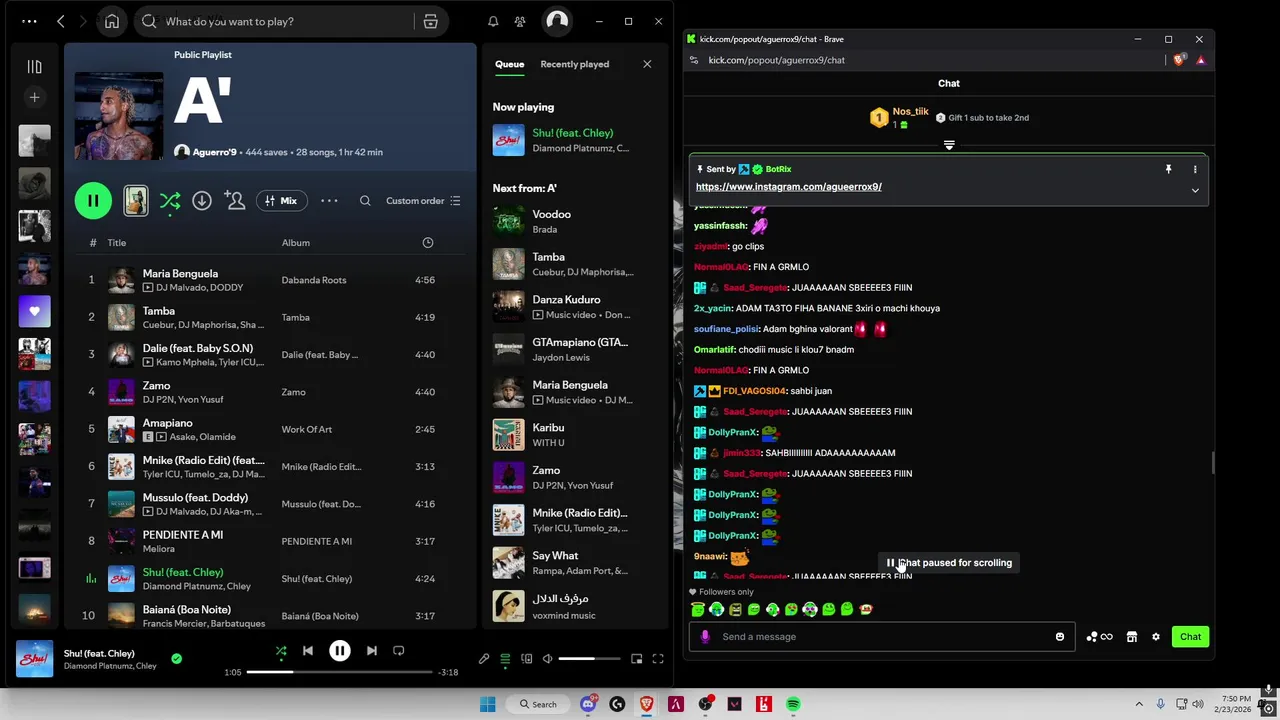Pause playlist with big green button
Image resolution: width=1280 pixels, height=720 pixels.
click(93, 201)
